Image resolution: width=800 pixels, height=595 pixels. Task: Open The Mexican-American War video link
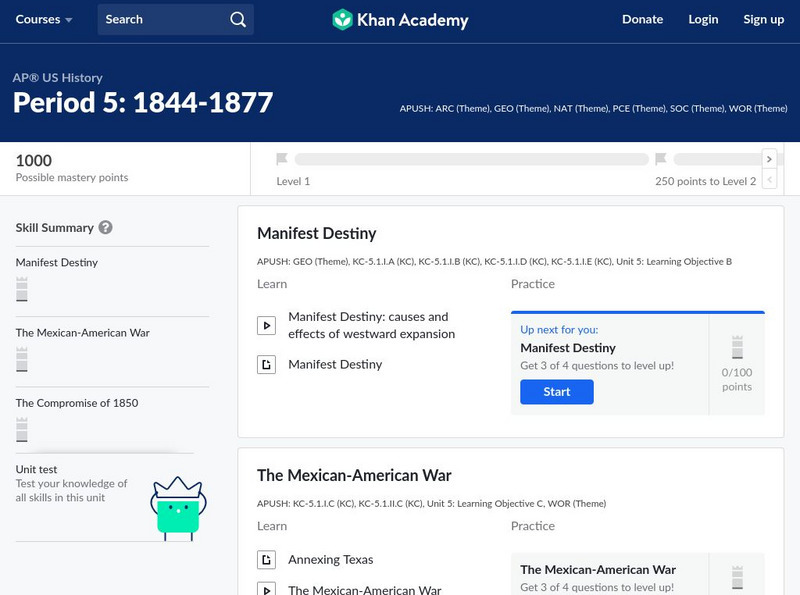[x=364, y=589]
